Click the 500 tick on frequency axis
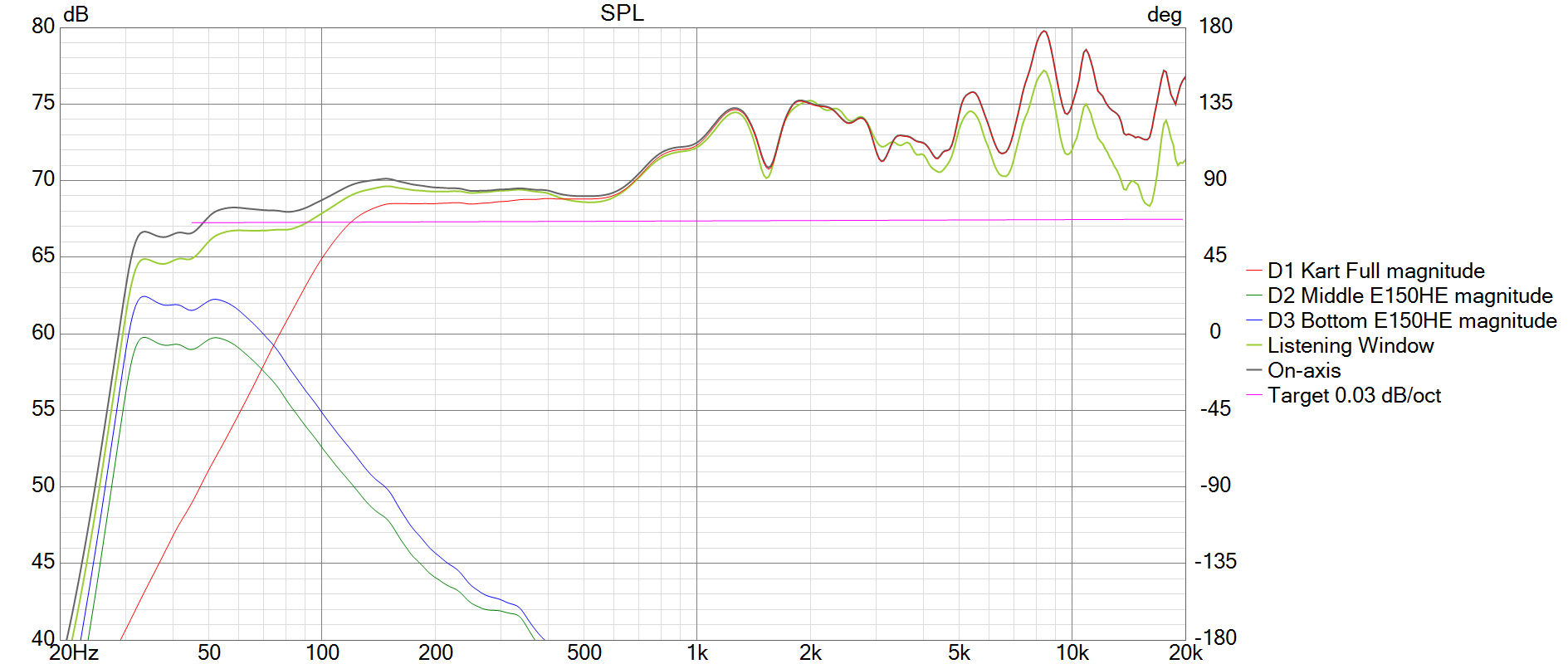Image resolution: width=1568 pixels, height=664 pixels. point(584,653)
